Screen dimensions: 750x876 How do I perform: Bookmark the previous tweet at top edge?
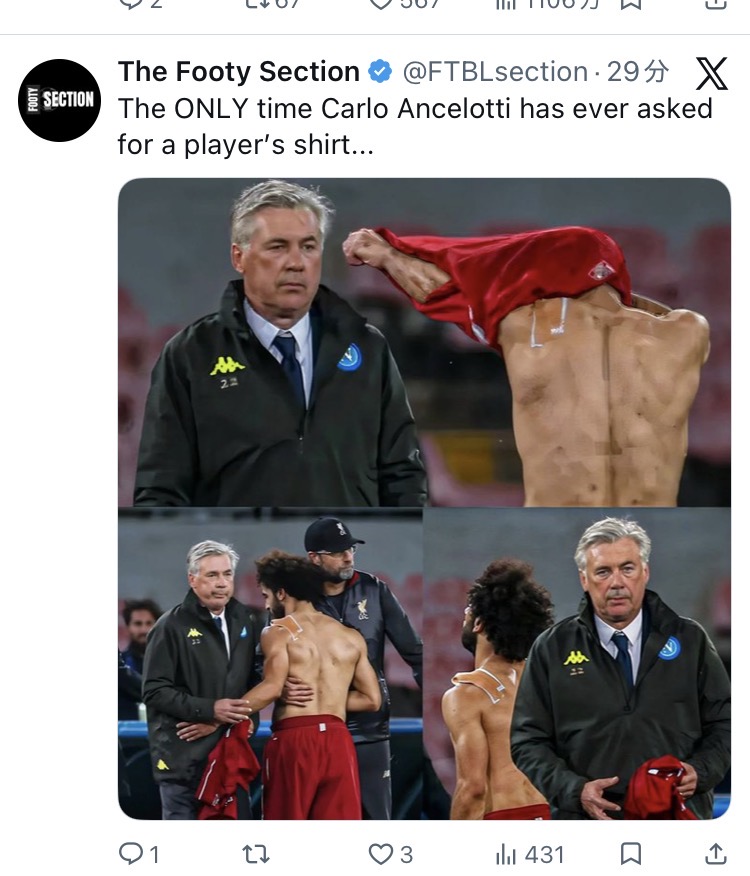tap(630, 4)
